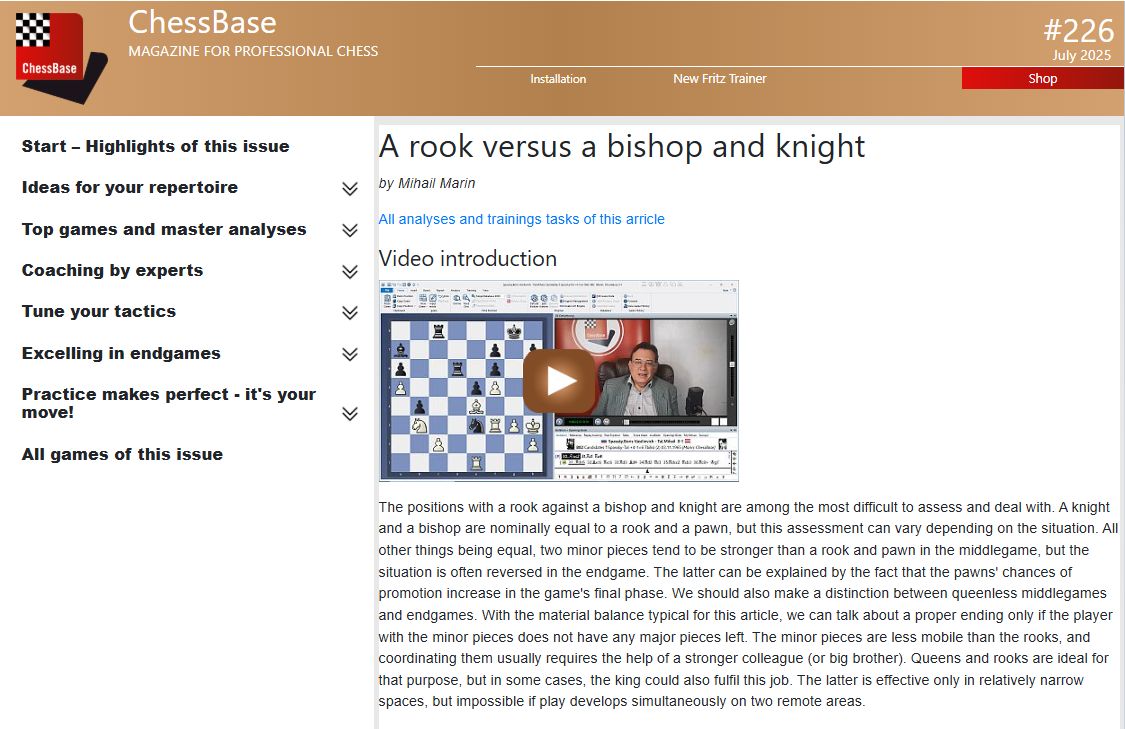Open the New Fritz Trainer page

pos(719,79)
